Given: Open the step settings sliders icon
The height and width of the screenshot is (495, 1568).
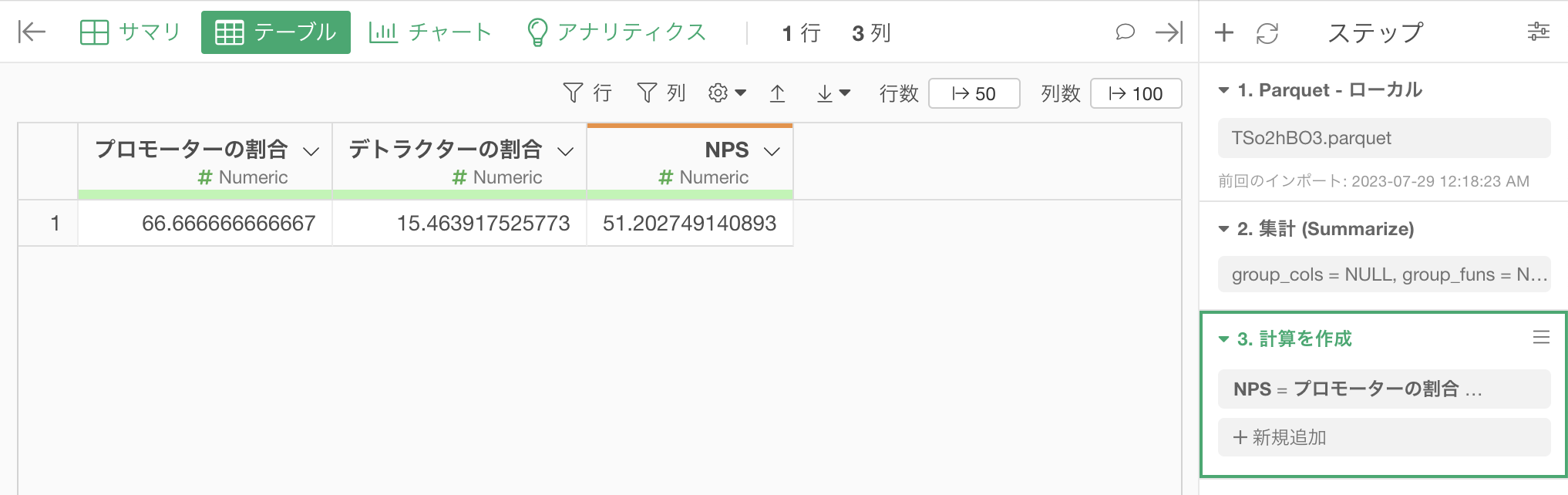Looking at the screenshot, I should tap(1538, 32).
